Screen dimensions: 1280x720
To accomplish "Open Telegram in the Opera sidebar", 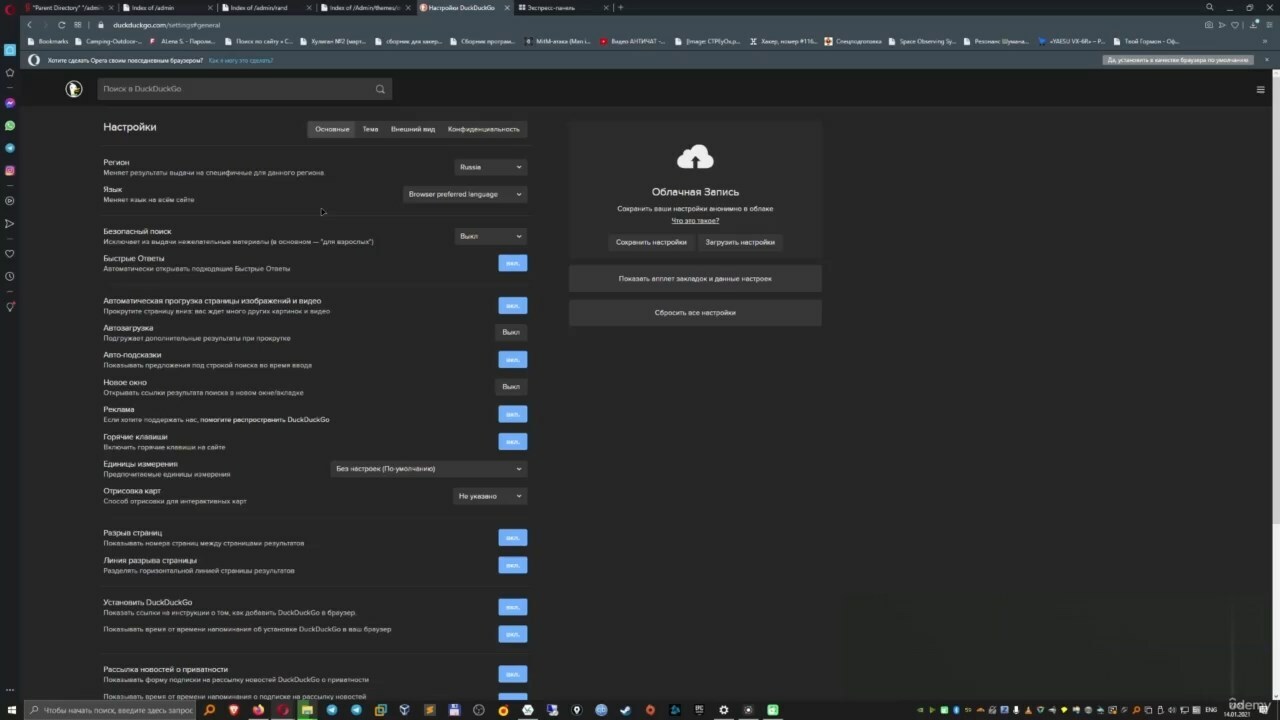I will [10, 148].
